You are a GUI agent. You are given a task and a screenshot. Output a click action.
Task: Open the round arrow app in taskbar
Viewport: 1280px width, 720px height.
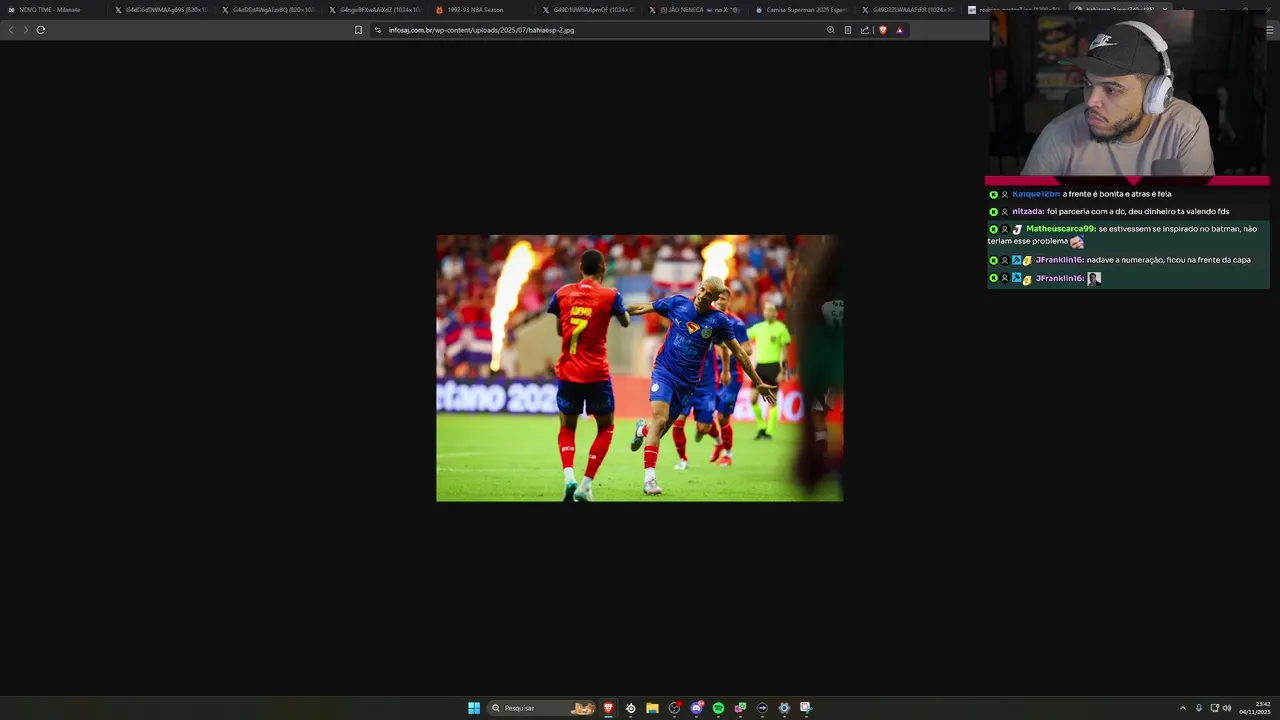point(762,708)
